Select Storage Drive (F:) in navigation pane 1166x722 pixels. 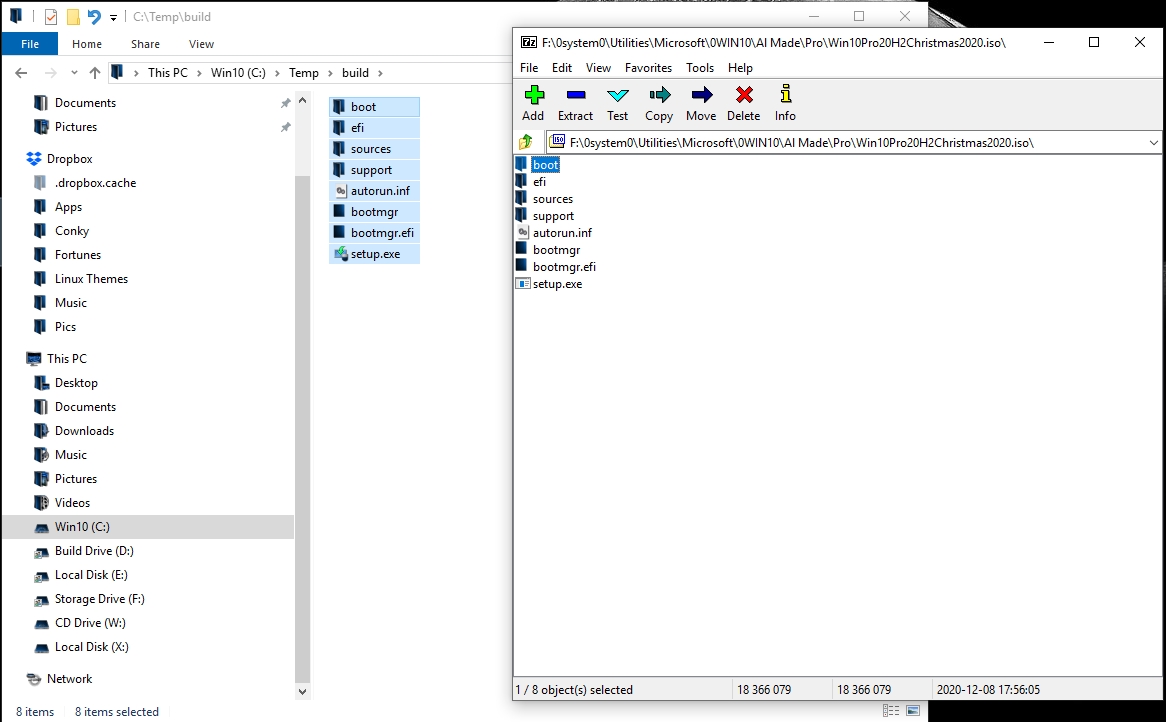pyautogui.click(x=99, y=599)
